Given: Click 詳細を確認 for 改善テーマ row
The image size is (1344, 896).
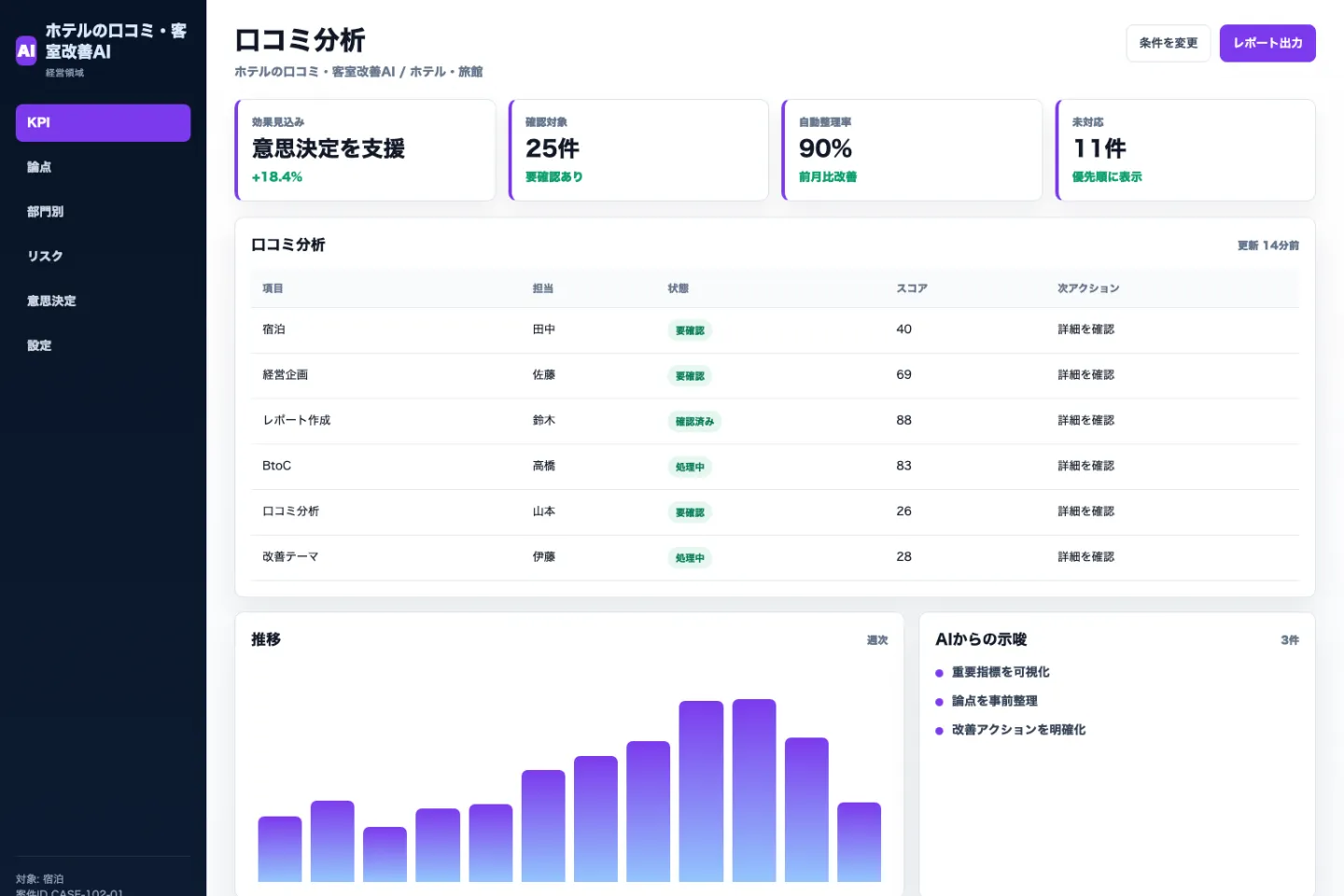Looking at the screenshot, I should point(1085,557).
